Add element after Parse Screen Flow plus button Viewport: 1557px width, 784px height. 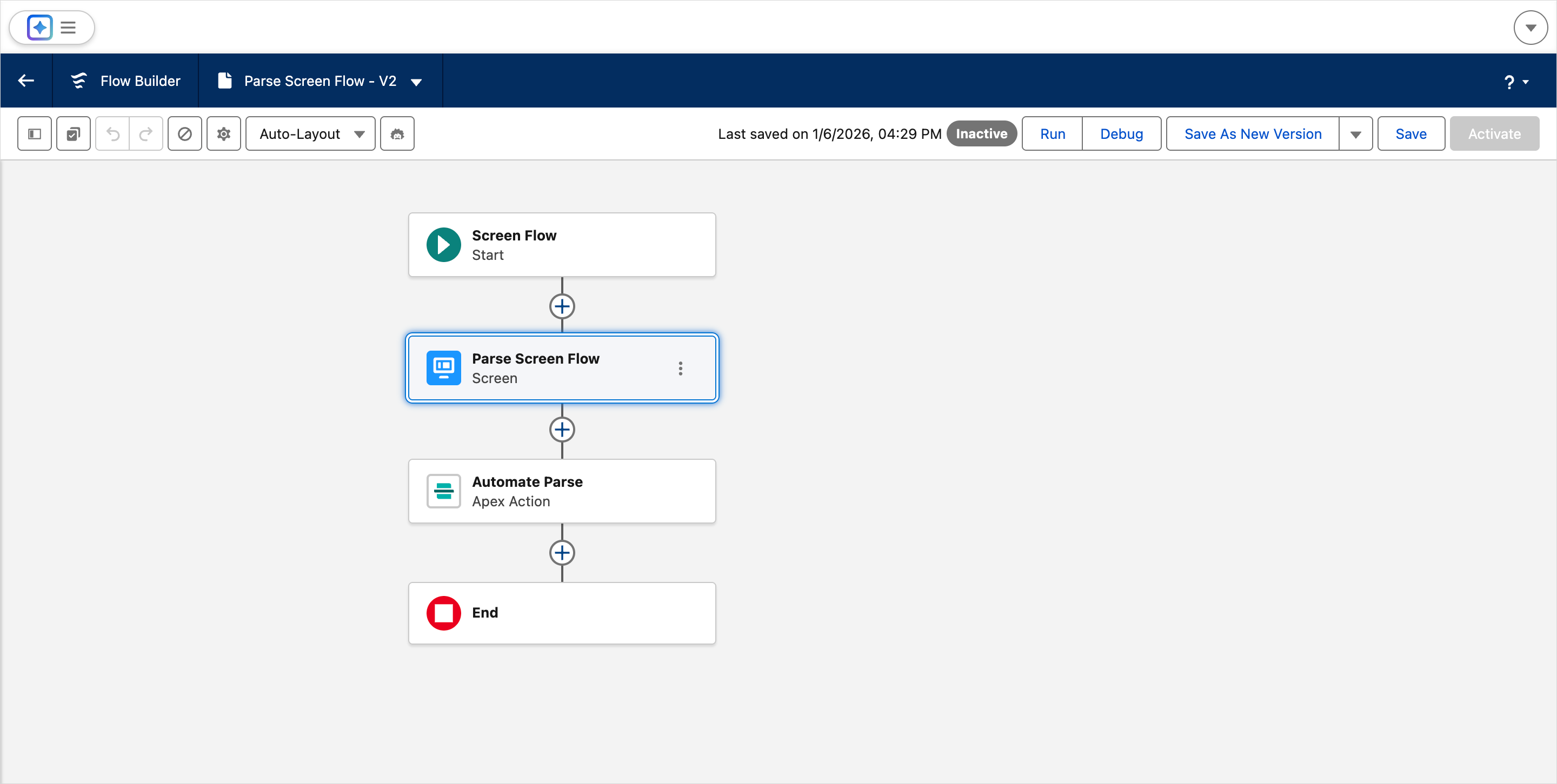(562, 430)
